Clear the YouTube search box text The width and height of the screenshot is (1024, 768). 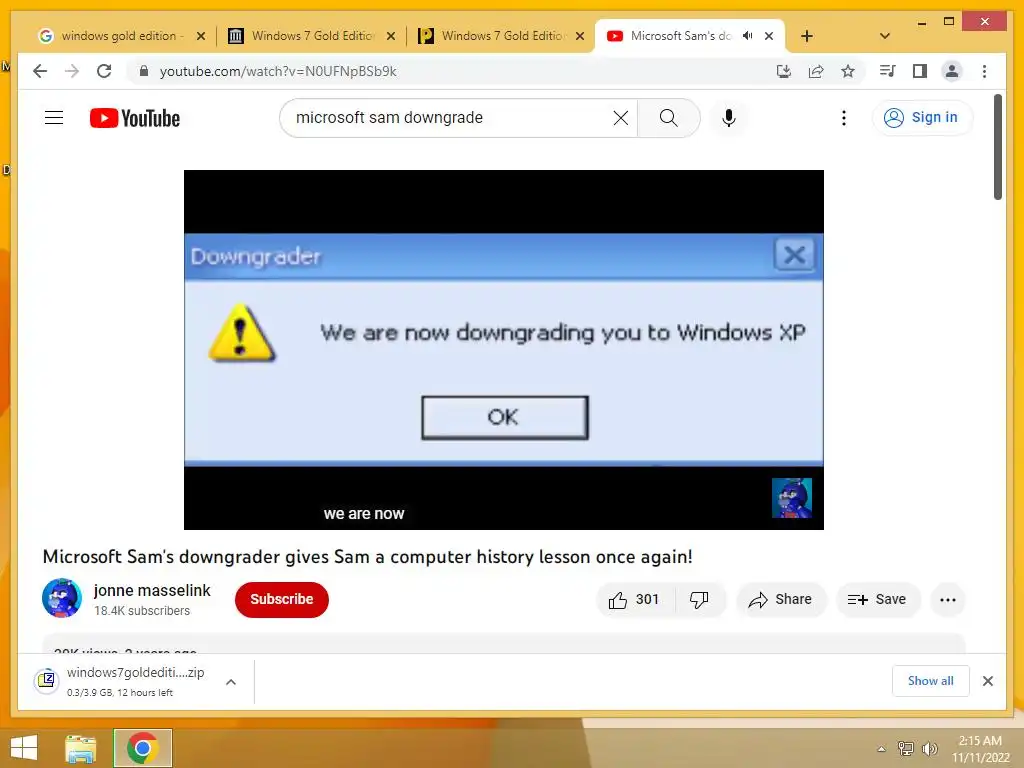[620, 118]
